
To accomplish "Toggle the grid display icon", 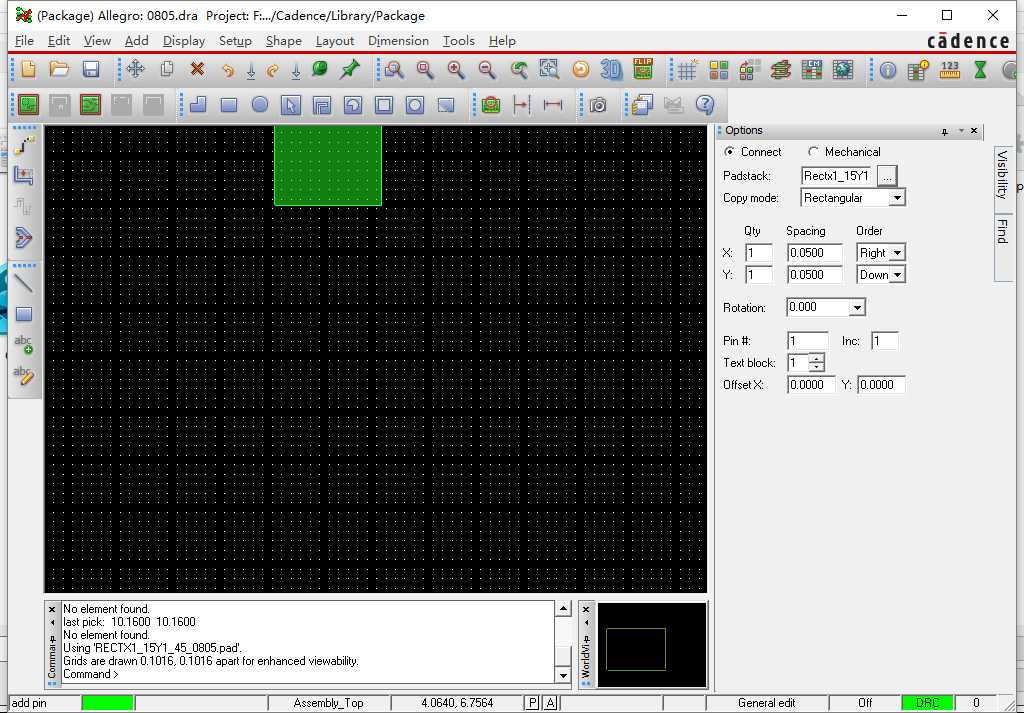I will tap(687, 69).
